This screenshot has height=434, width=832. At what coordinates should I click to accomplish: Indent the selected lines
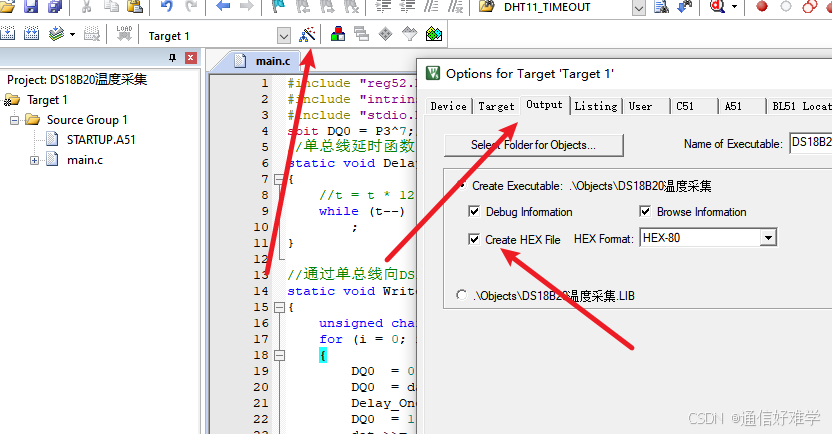click(383, 6)
